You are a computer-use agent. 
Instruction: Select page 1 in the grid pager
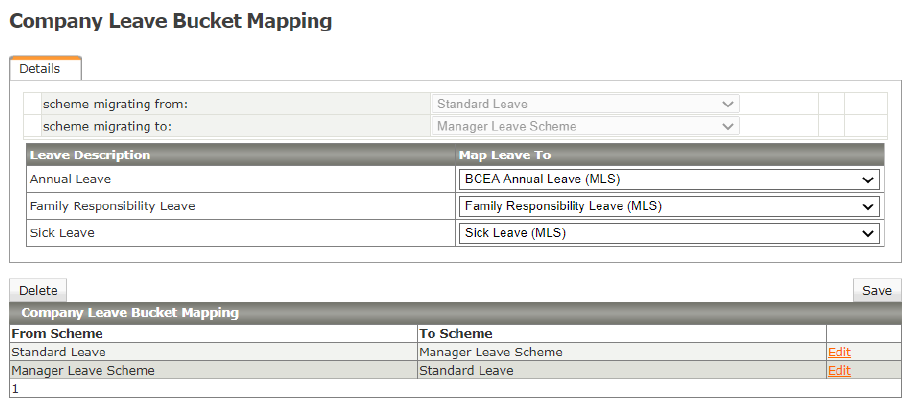coord(15,389)
